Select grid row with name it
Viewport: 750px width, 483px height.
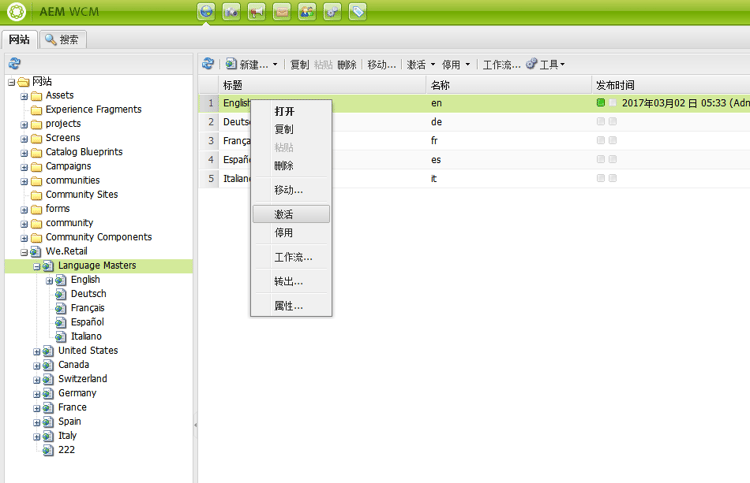point(474,178)
